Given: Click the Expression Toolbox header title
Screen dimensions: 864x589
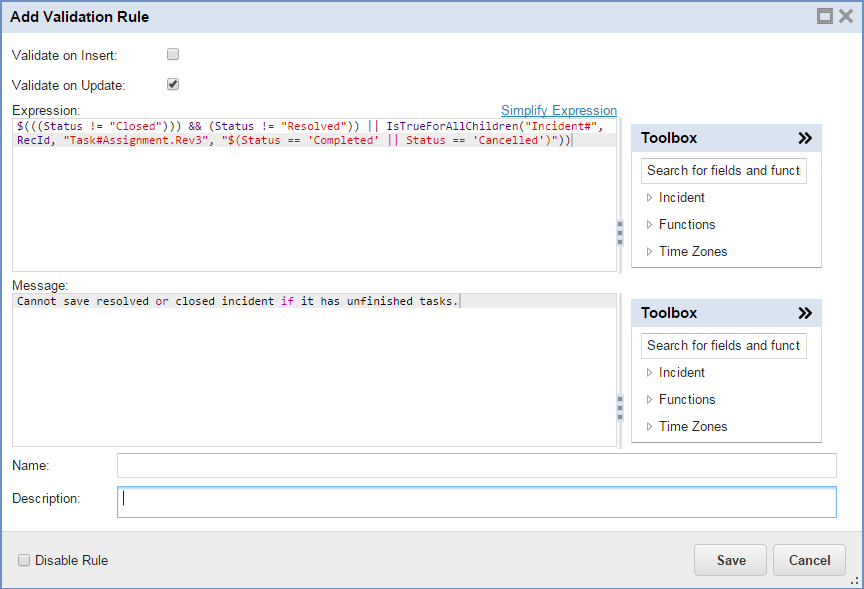Looking at the screenshot, I should pyautogui.click(x=669, y=138).
